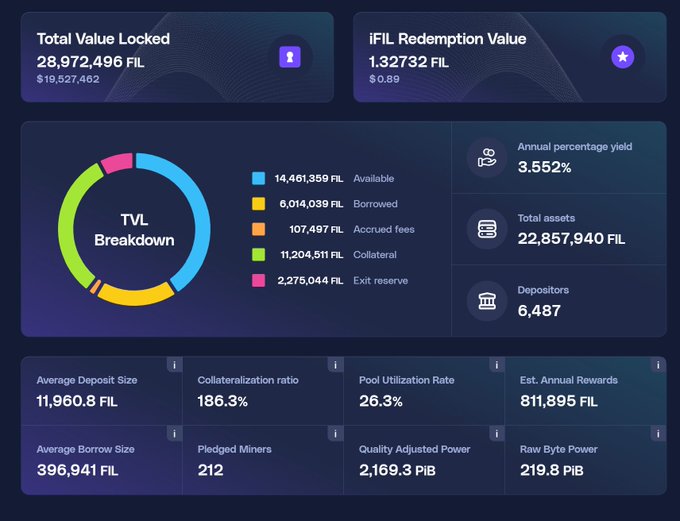Click the 22,857,940 FIL total assets value

(x=571, y=239)
